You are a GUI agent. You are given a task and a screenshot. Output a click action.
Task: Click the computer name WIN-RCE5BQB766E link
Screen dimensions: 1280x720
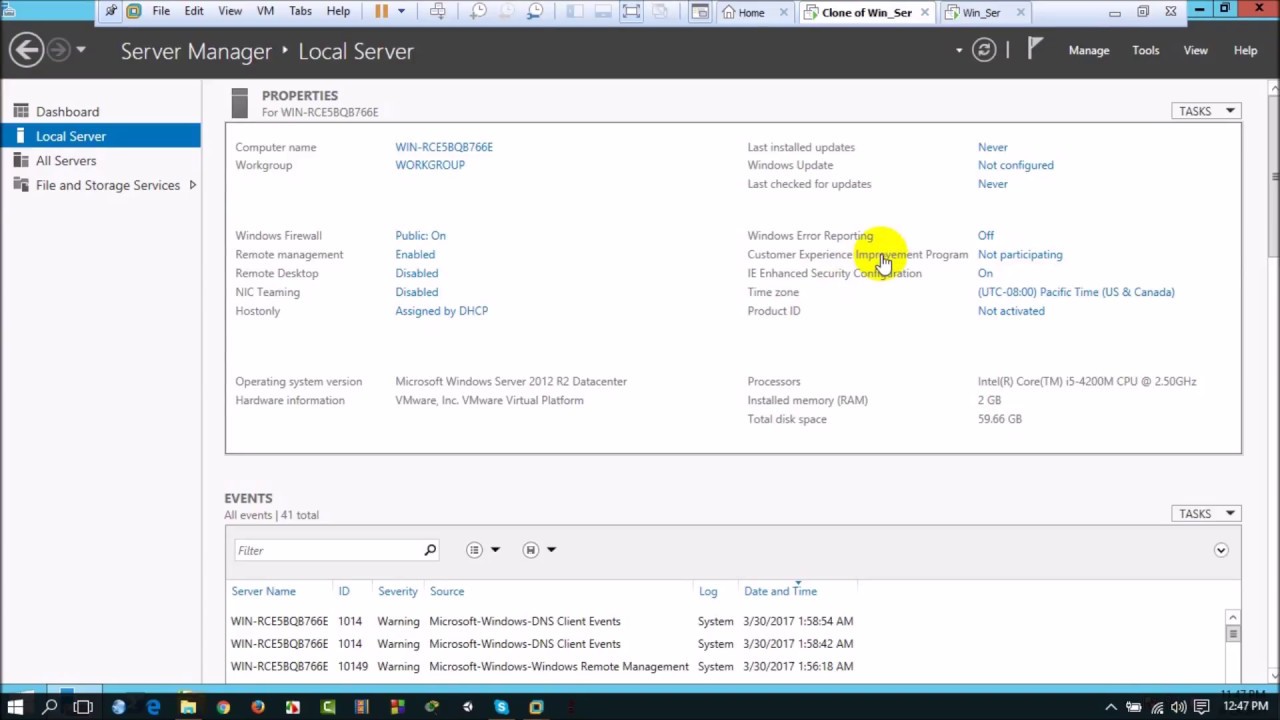(x=444, y=147)
